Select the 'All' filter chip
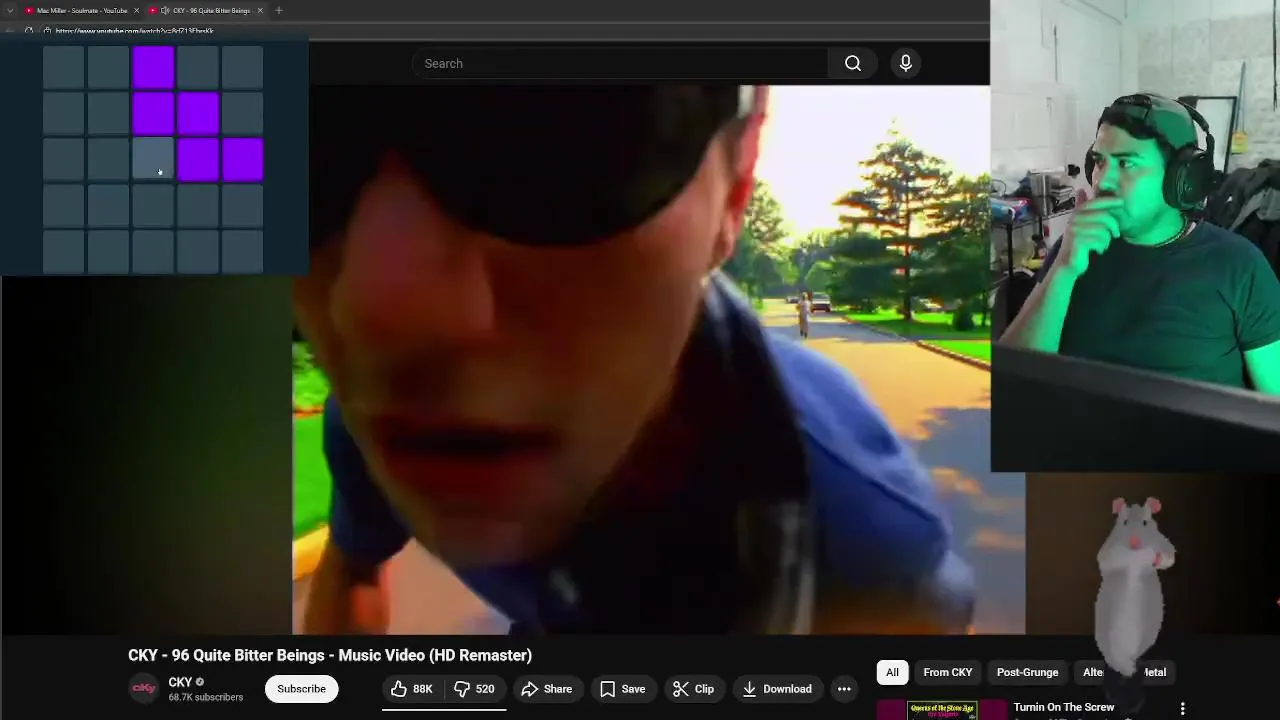 [x=892, y=672]
